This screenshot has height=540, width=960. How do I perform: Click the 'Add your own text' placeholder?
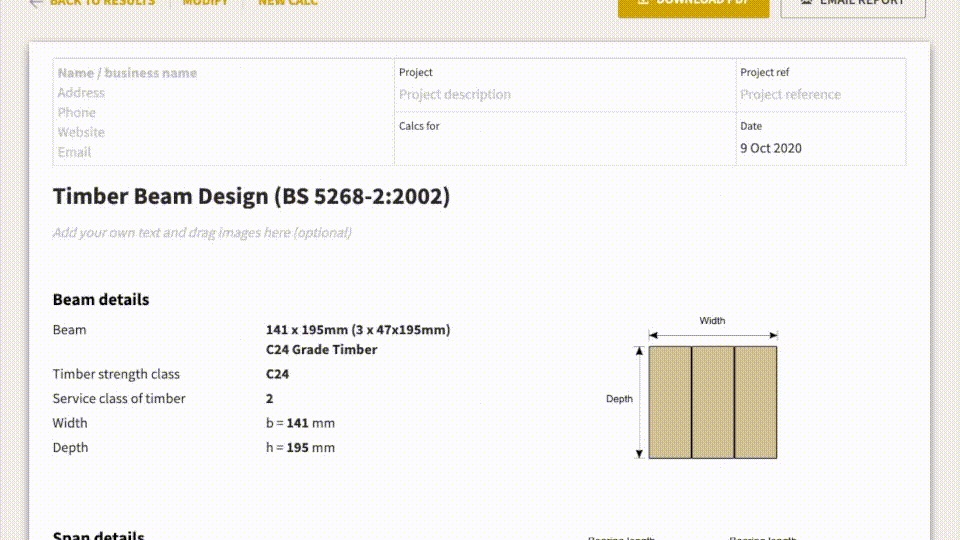(x=202, y=233)
